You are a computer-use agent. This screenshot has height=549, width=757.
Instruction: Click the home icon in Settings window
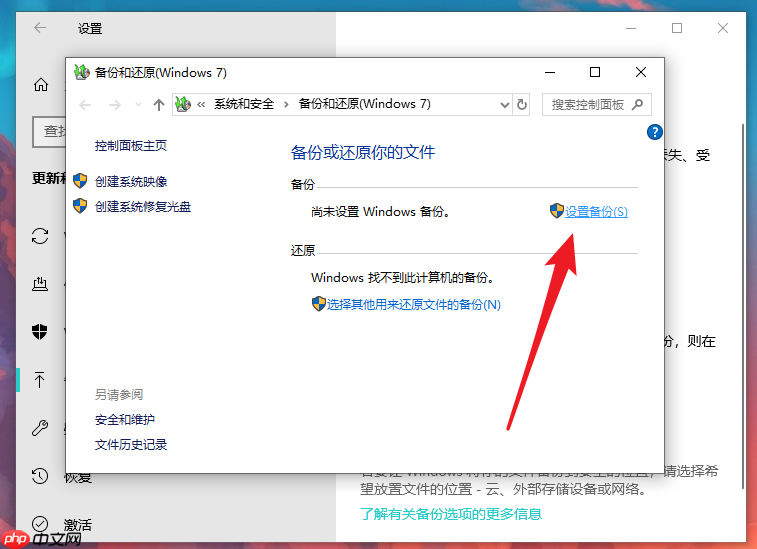click(x=41, y=85)
